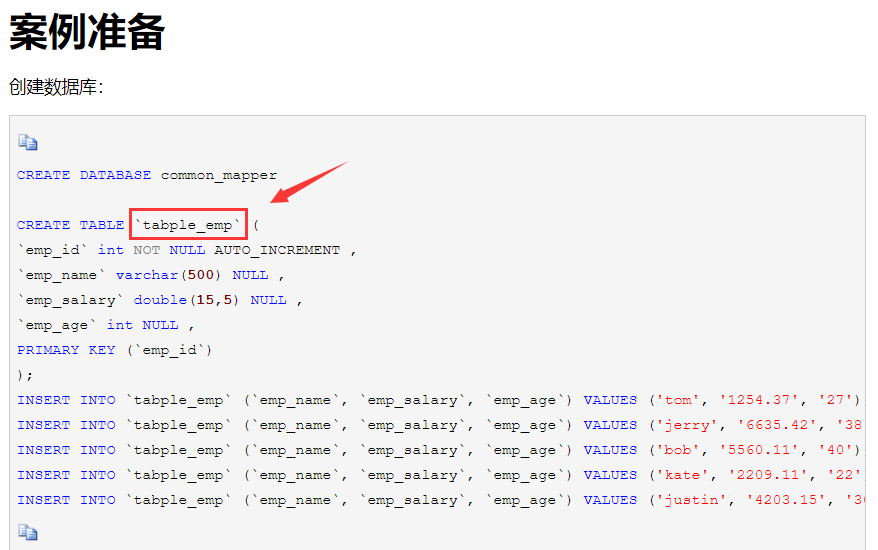Click the INSERT line with value 'kate'
The width and height of the screenshot is (878, 550).
(x=440, y=475)
